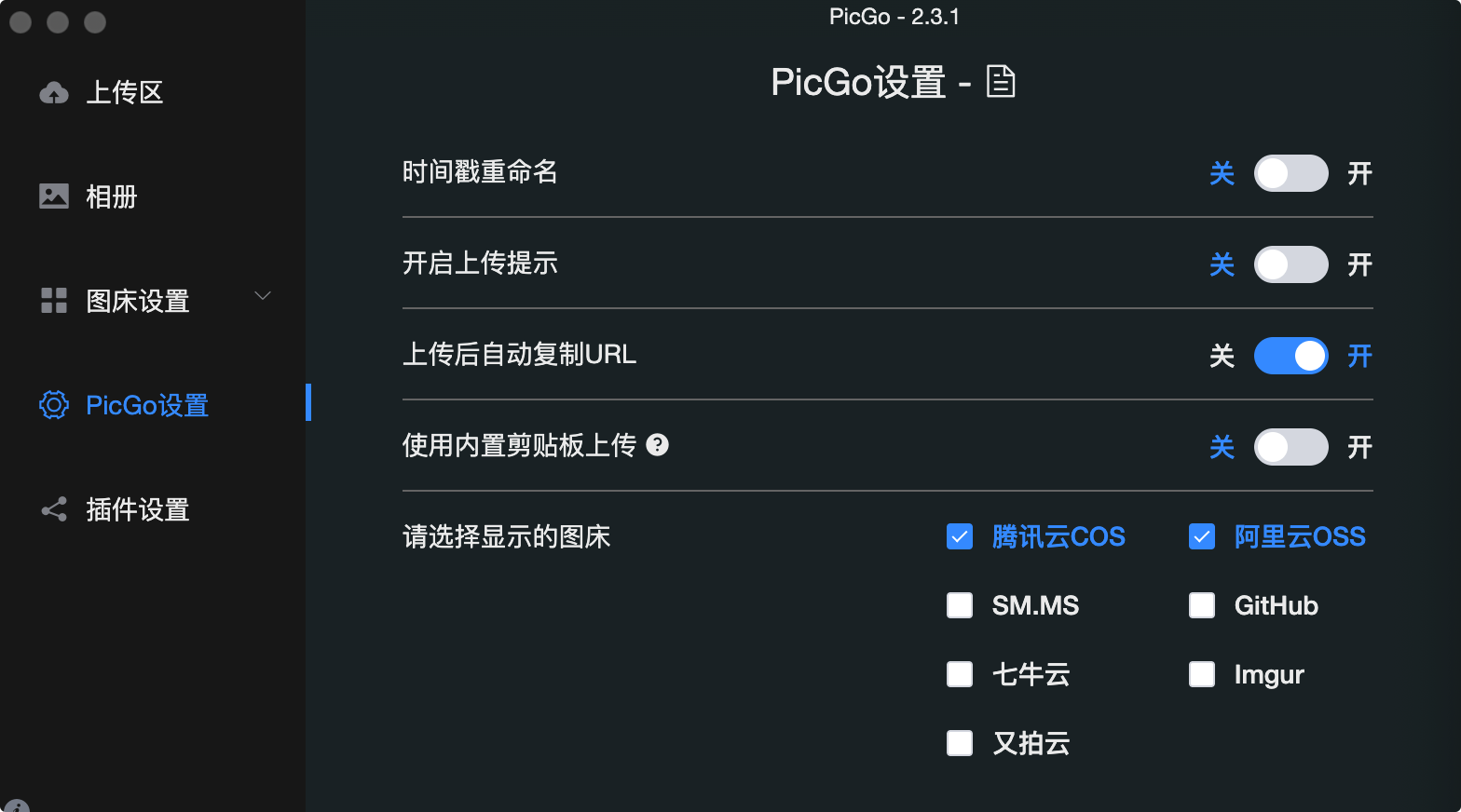Collapse the 图床设置 chevron

pos(263,296)
